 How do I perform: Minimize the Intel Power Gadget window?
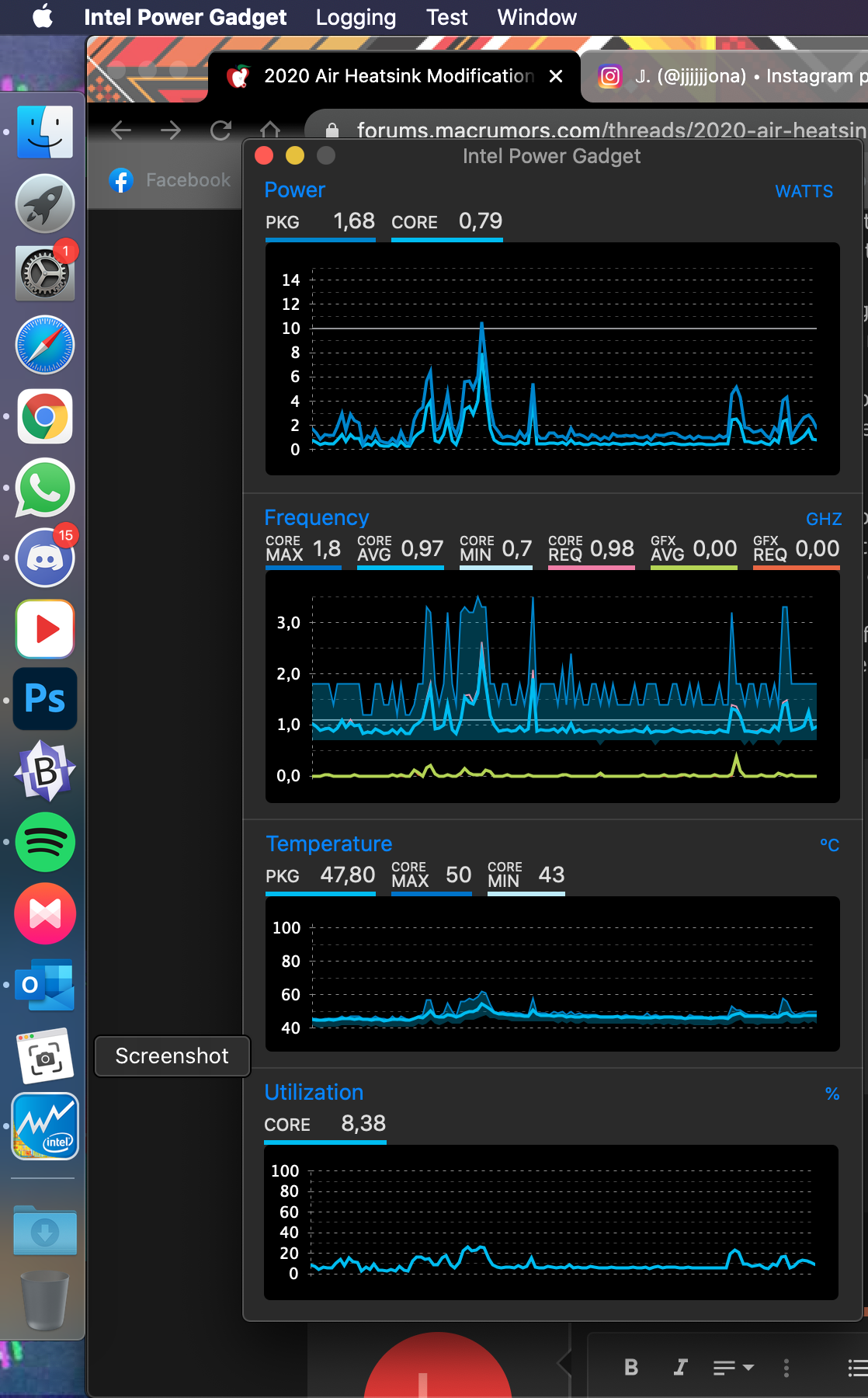[295, 156]
